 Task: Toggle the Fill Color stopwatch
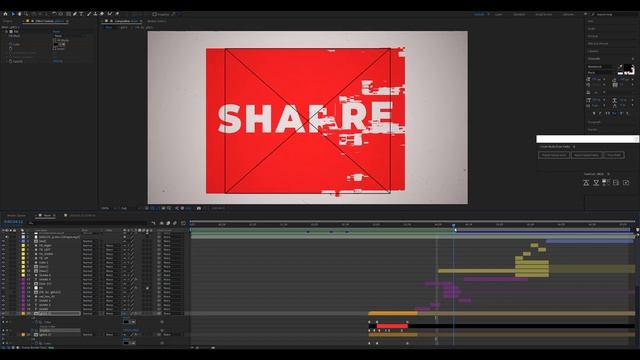click(x=10, y=44)
